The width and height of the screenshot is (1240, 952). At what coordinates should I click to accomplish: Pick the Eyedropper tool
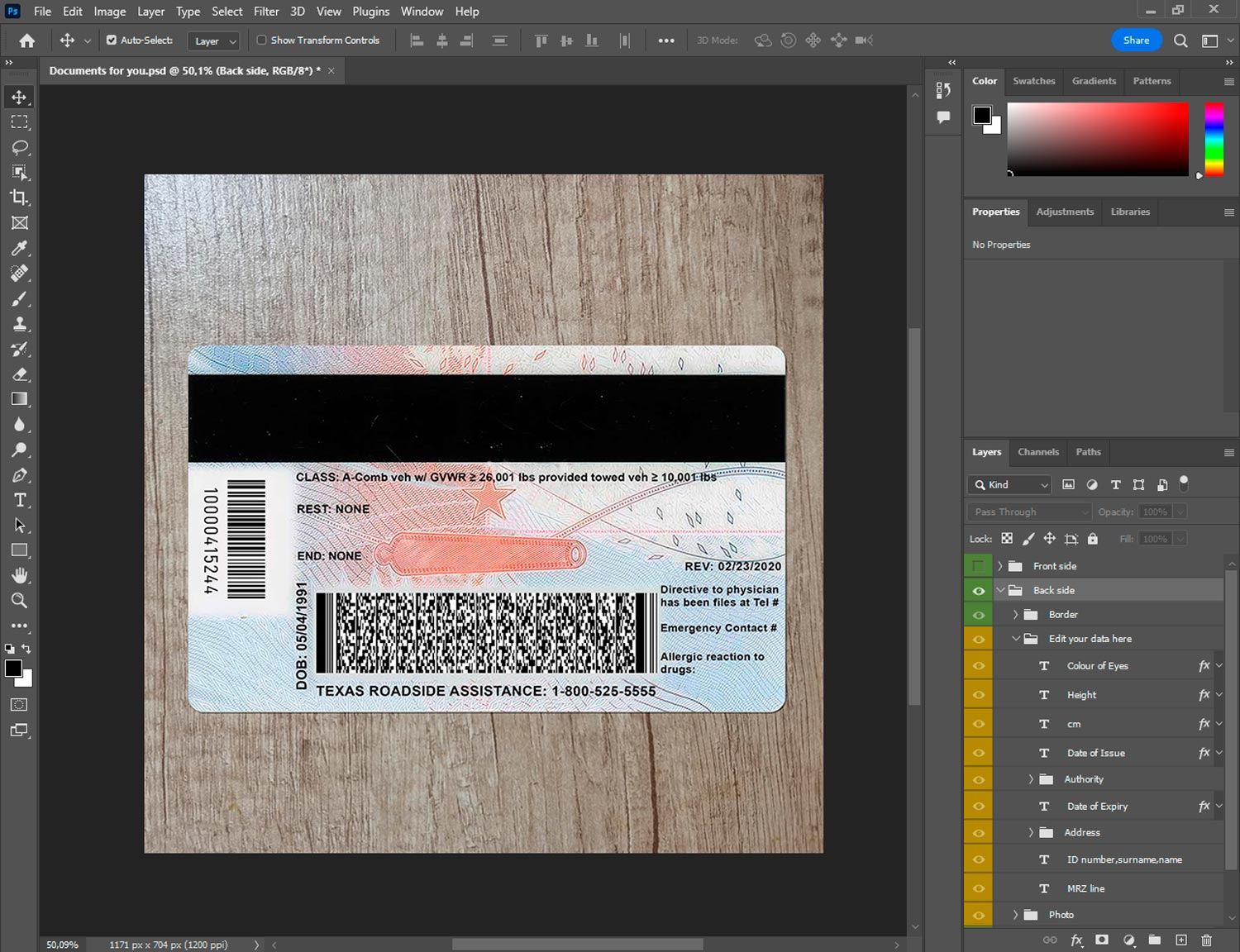tap(20, 248)
